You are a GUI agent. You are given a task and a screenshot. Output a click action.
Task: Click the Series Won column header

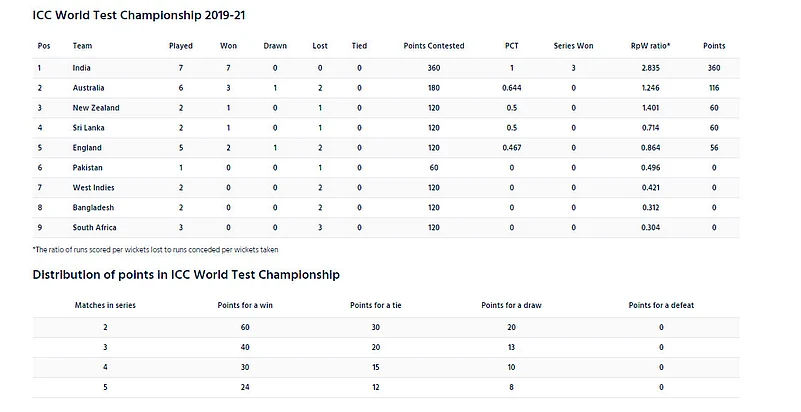573,46
